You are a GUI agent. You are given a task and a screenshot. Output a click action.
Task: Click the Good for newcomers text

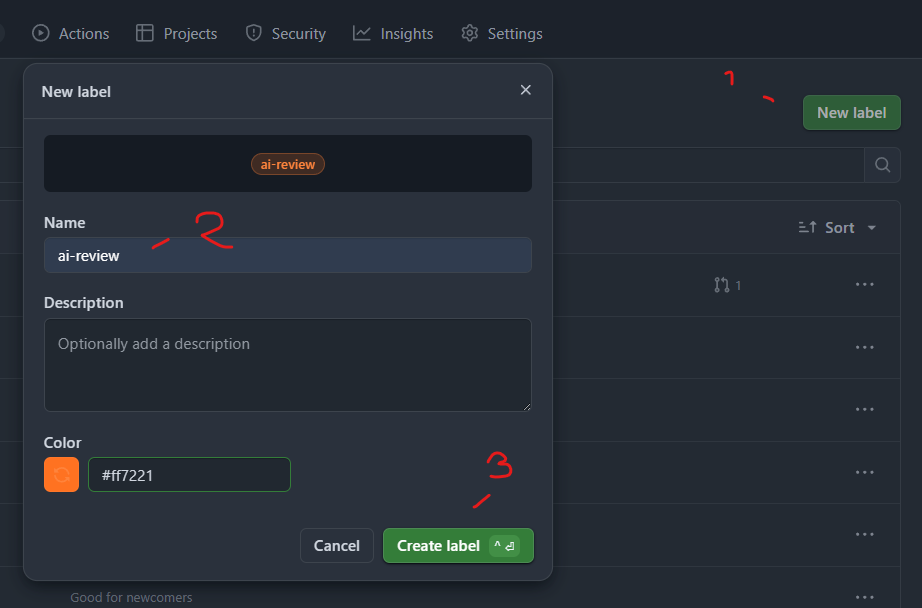point(131,597)
